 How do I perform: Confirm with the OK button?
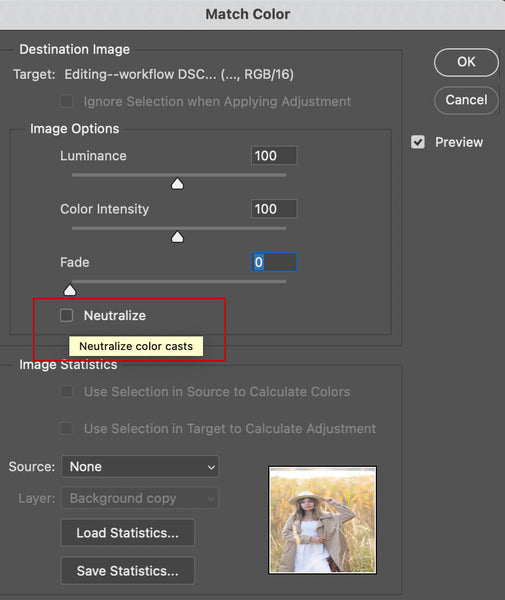[x=466, y=62]
